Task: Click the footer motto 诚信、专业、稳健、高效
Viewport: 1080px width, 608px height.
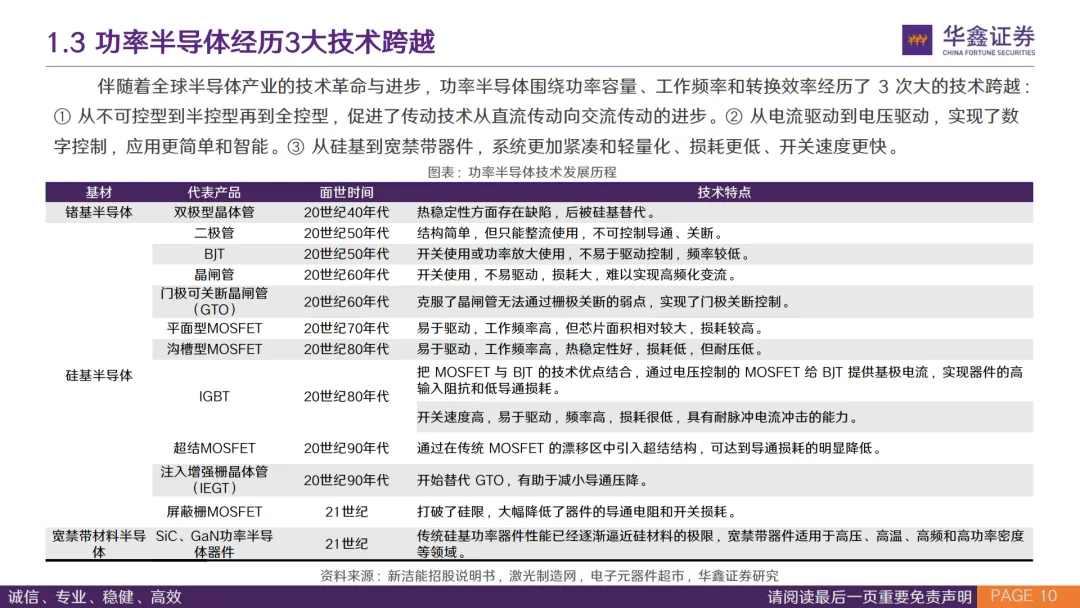Action: pyautogui.click(x=95, y=597)
